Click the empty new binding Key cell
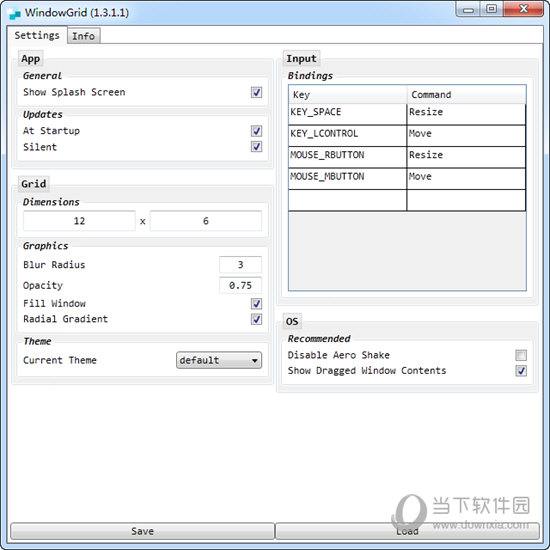The width and height of the screenshot is (550, 550). pos(347,200)
